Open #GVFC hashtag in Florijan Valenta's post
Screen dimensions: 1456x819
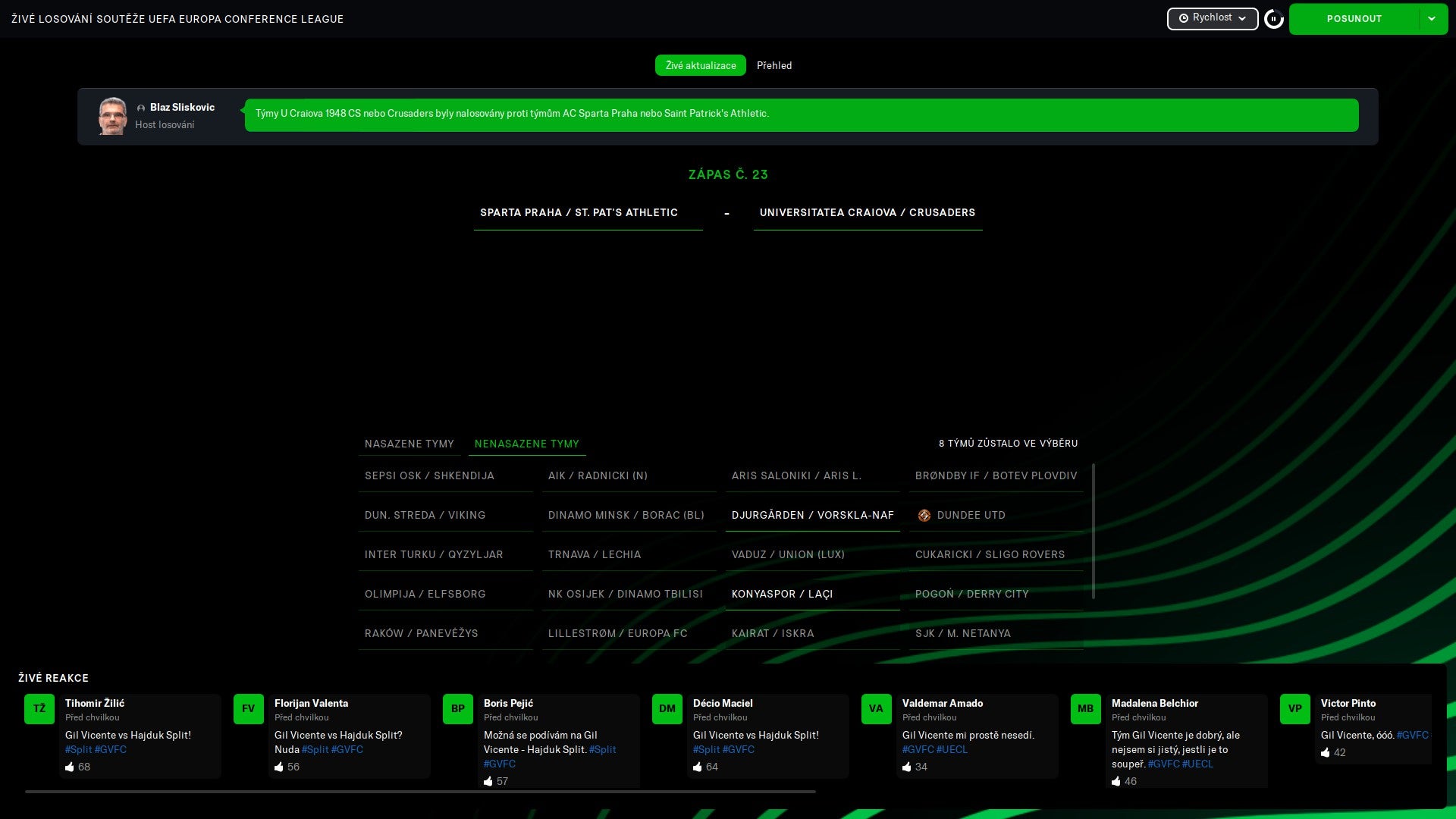click(347, 749)
